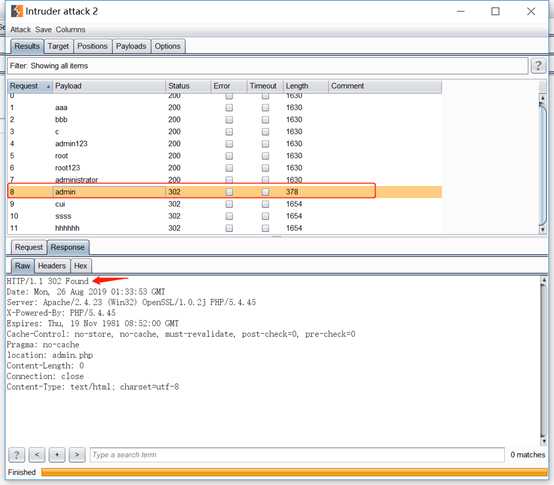This screenshot has width=554, height=485.
Task: Switch to the Headers response tab
Action: [x=52, y=266]
